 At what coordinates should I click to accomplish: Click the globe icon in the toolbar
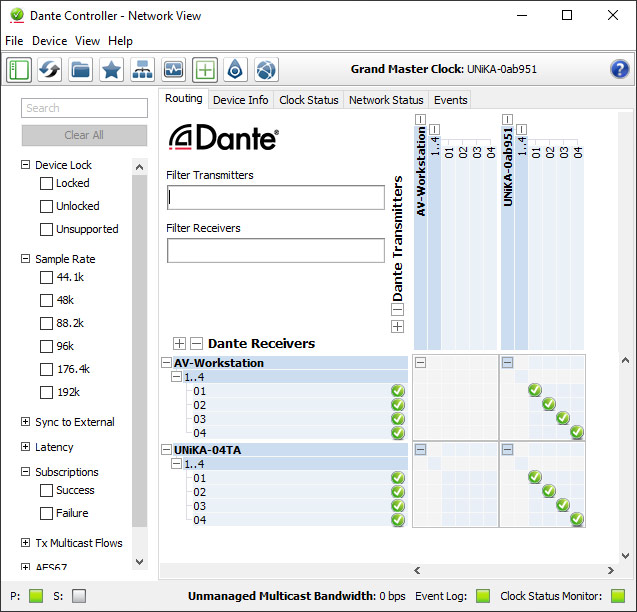click(266, 69)
